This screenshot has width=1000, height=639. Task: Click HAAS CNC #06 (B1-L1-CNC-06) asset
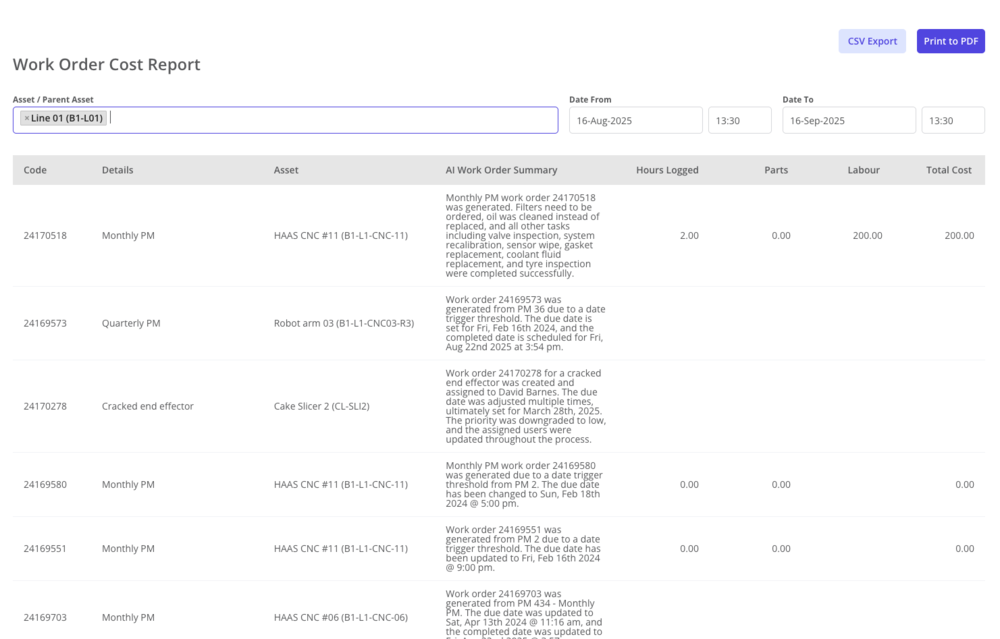[x=341, y=617]
